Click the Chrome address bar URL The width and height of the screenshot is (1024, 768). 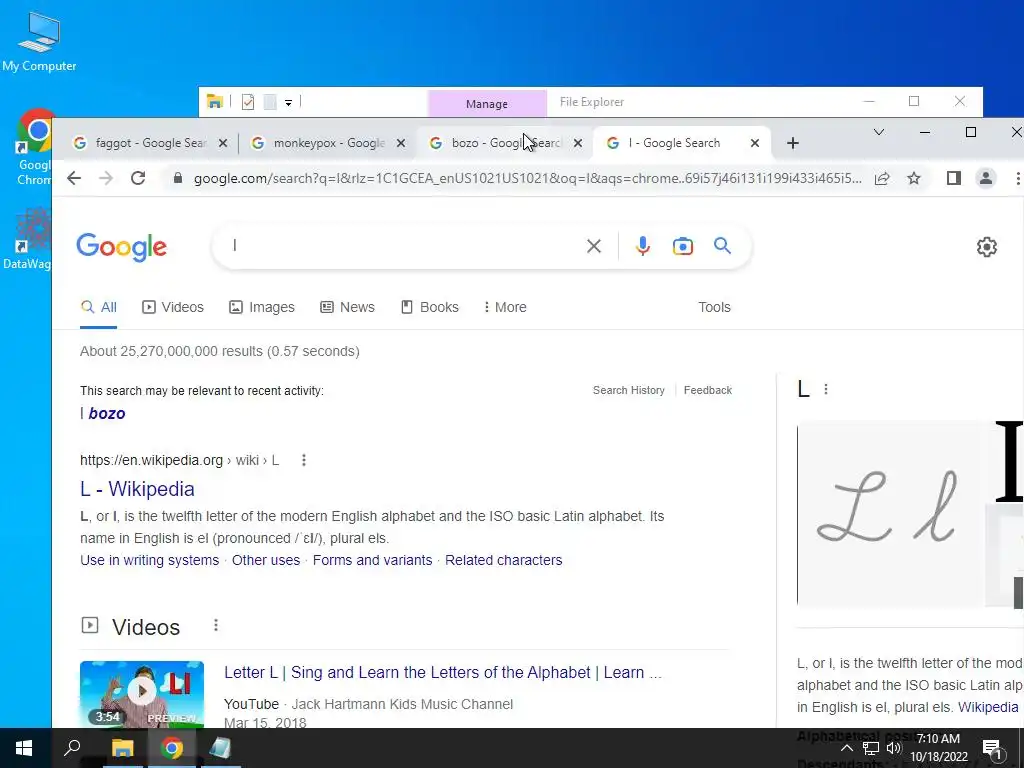click(x=528, y=178)
